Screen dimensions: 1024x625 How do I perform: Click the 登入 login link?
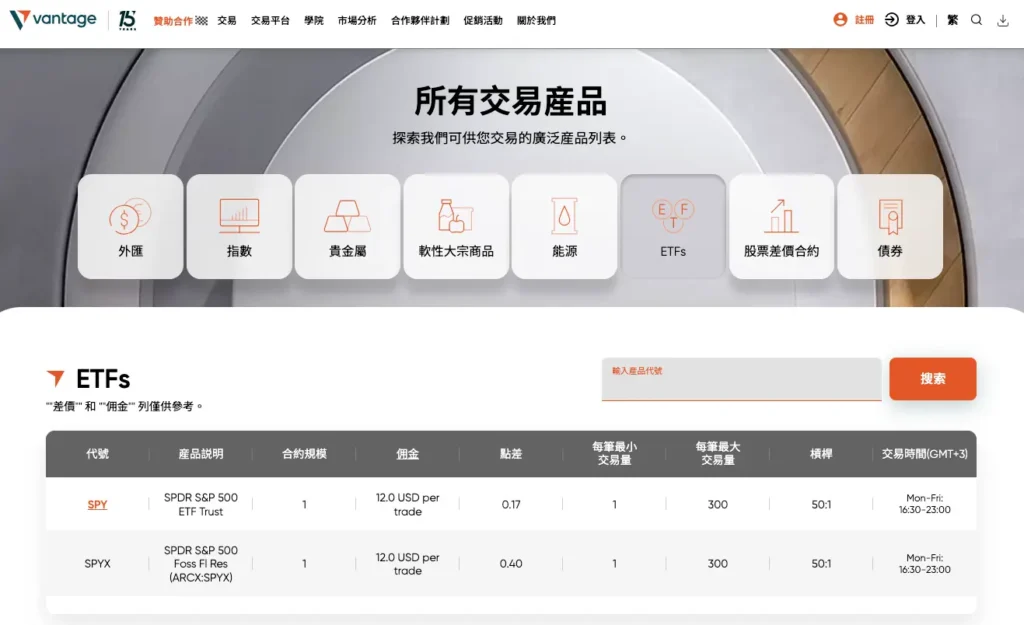pos(905,20)
